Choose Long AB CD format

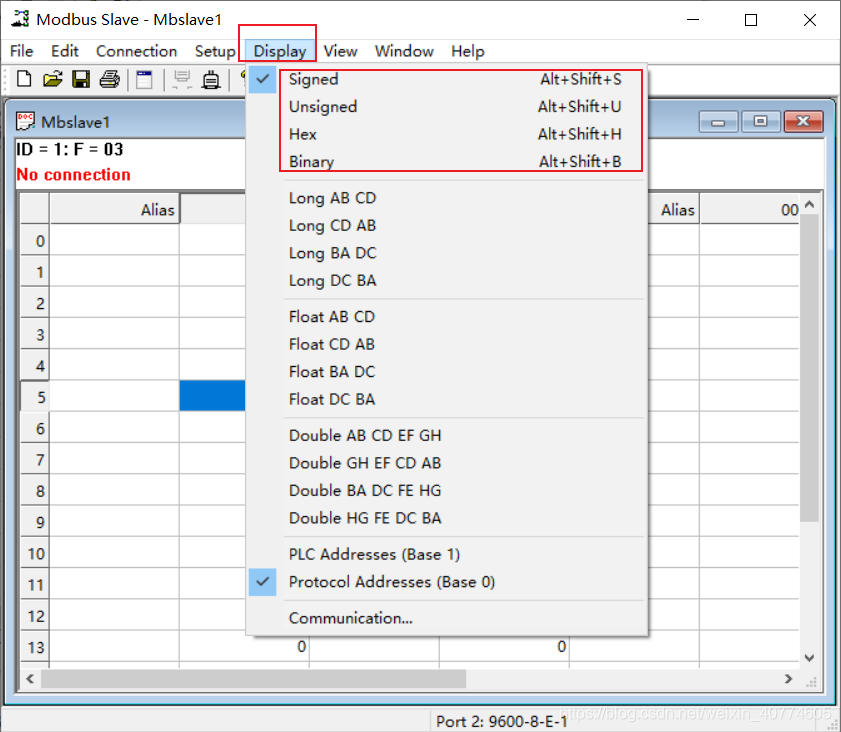(x=447, y=198)
